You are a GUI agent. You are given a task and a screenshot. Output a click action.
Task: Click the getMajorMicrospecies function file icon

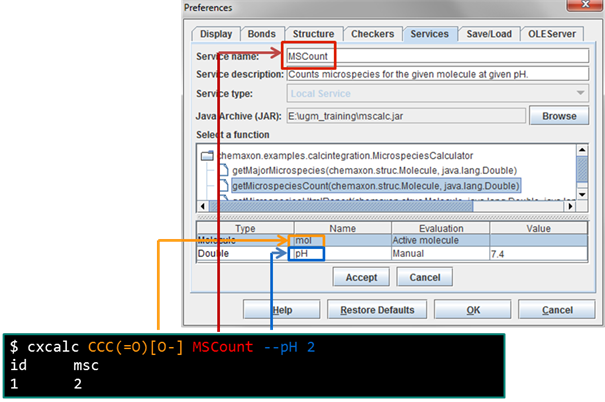223,171
